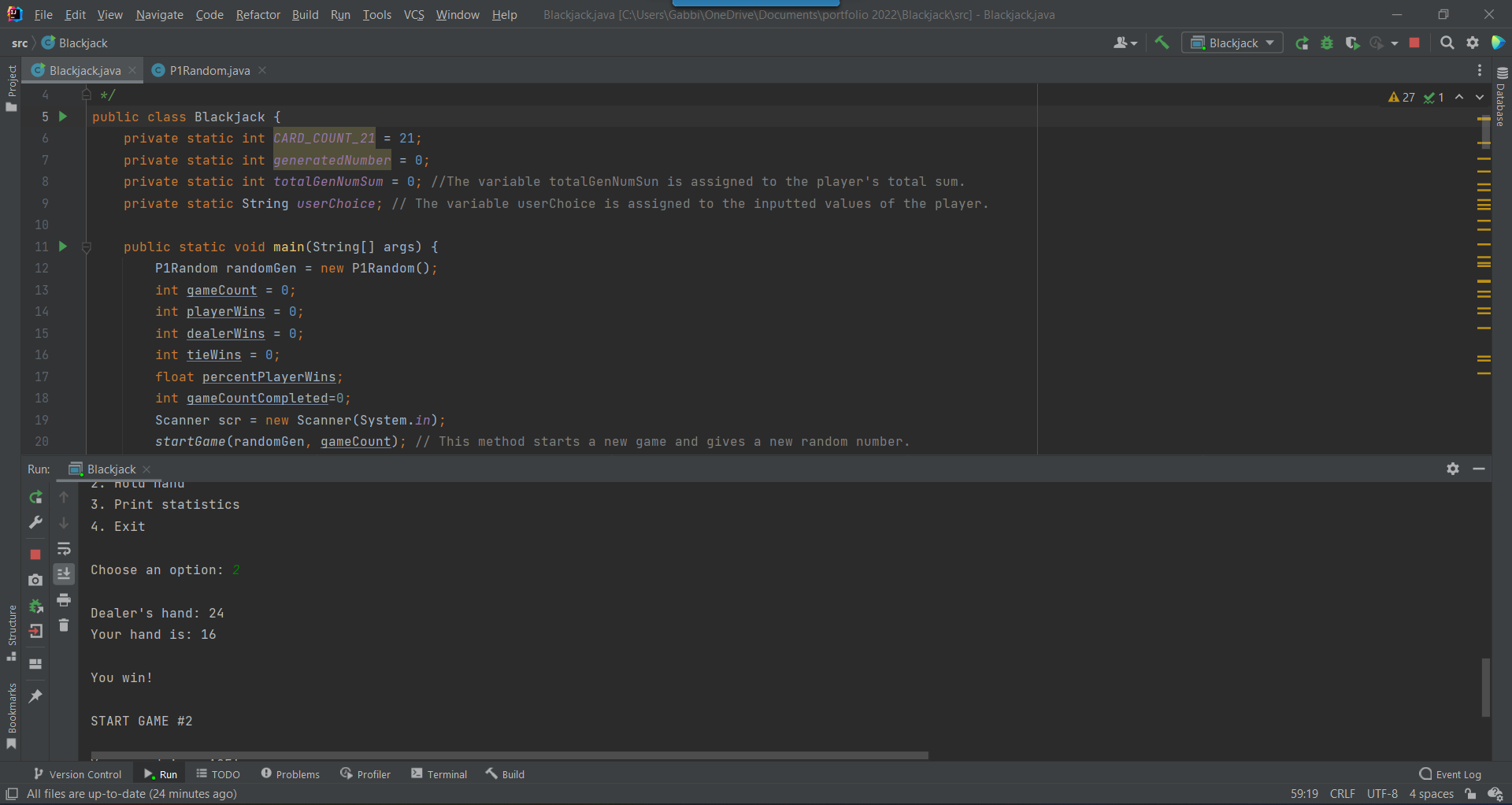Viewport: 1512px width, 805px height.
Task: Start debugging with the green bug icon
Action: tap(1327, 43)
